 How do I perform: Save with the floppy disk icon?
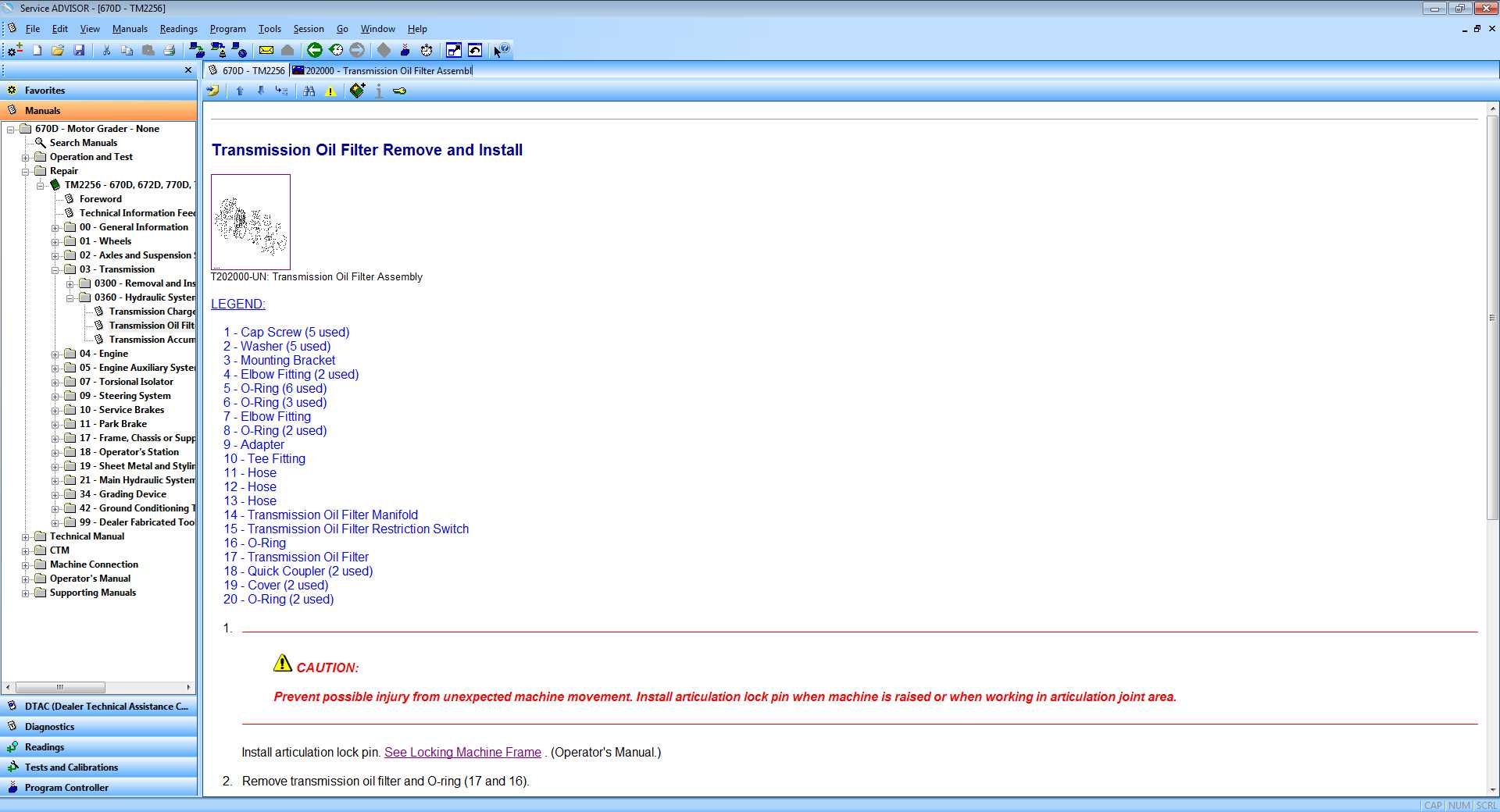click(79, 50)
